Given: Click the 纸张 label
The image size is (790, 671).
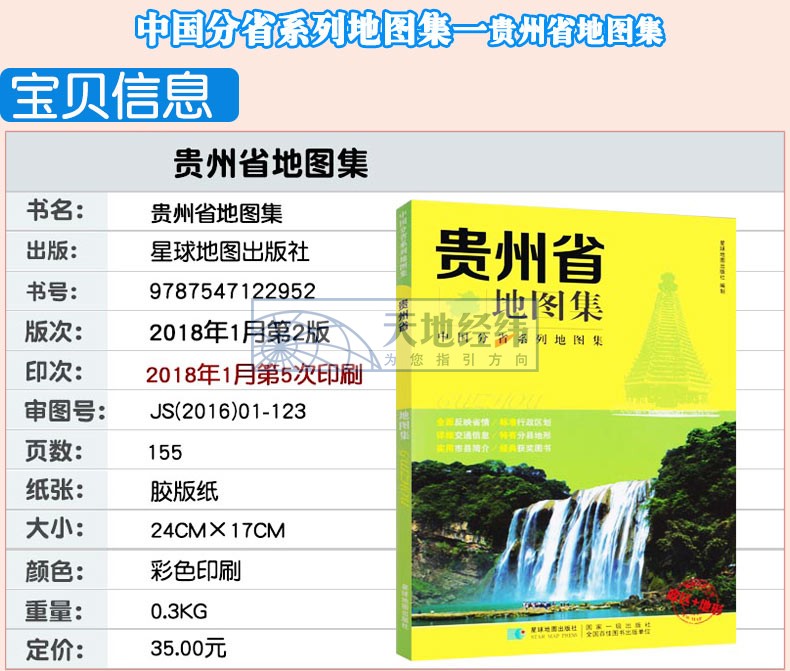Looking at the screenshot, I should [55, 490].
